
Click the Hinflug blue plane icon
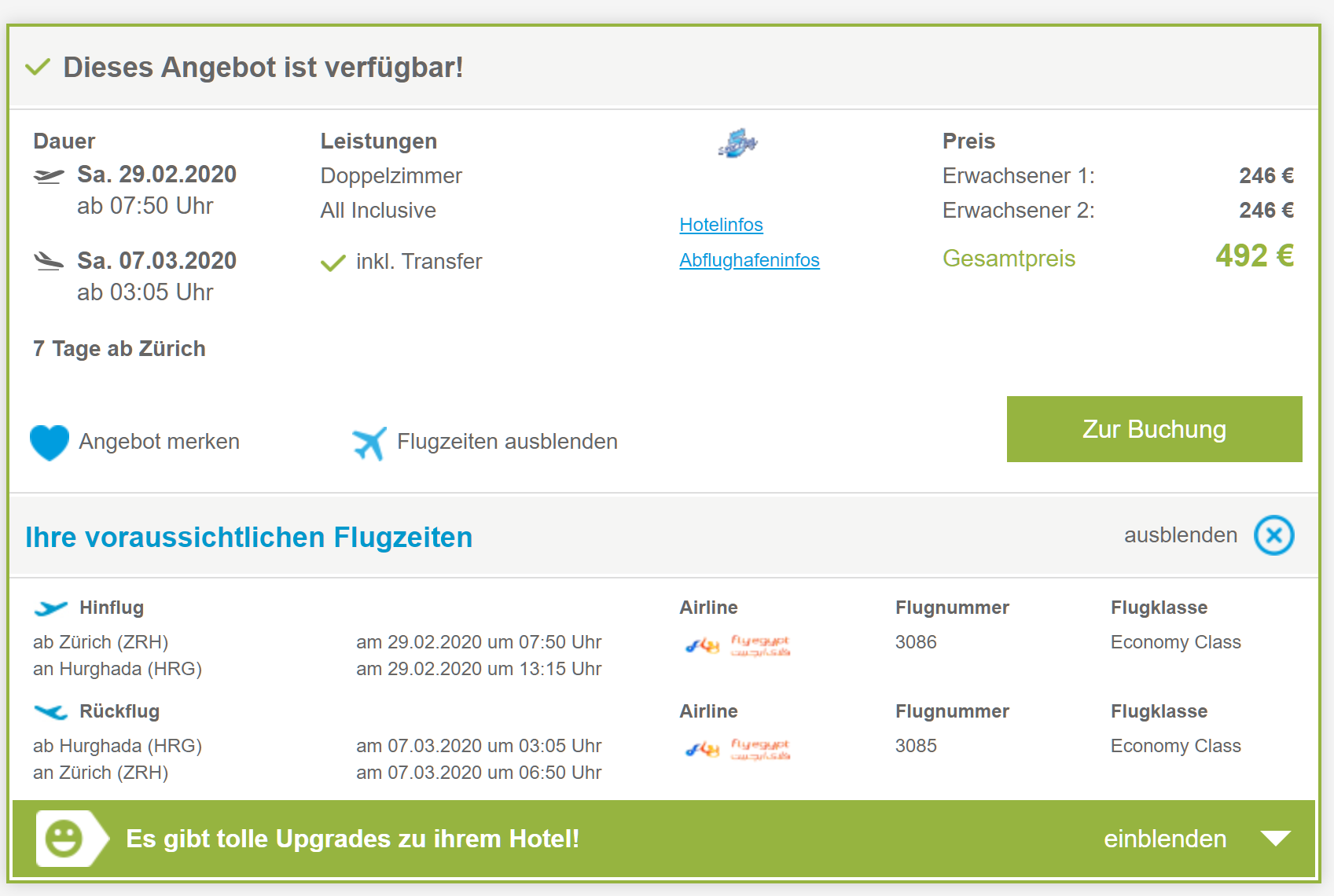click(x=51, y=608)
